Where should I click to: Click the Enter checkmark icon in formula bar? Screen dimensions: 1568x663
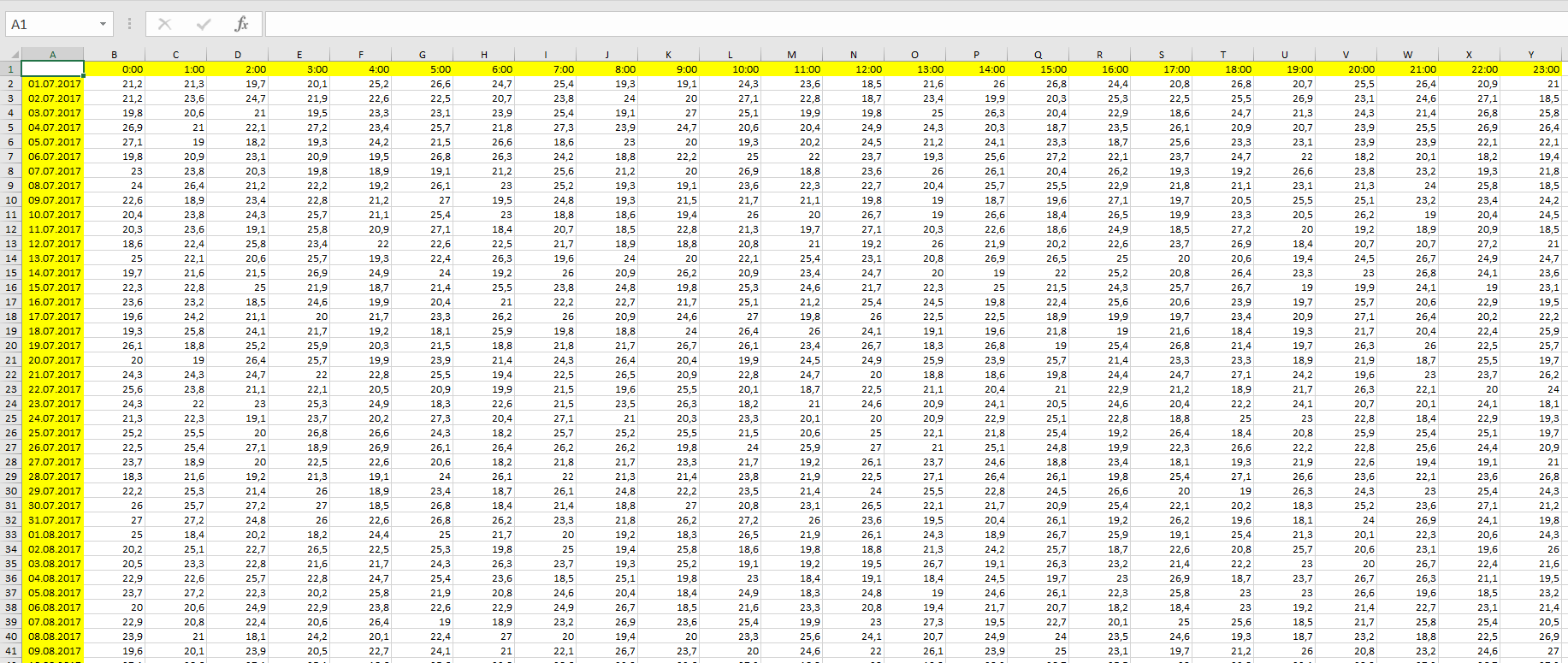[204, 24]
